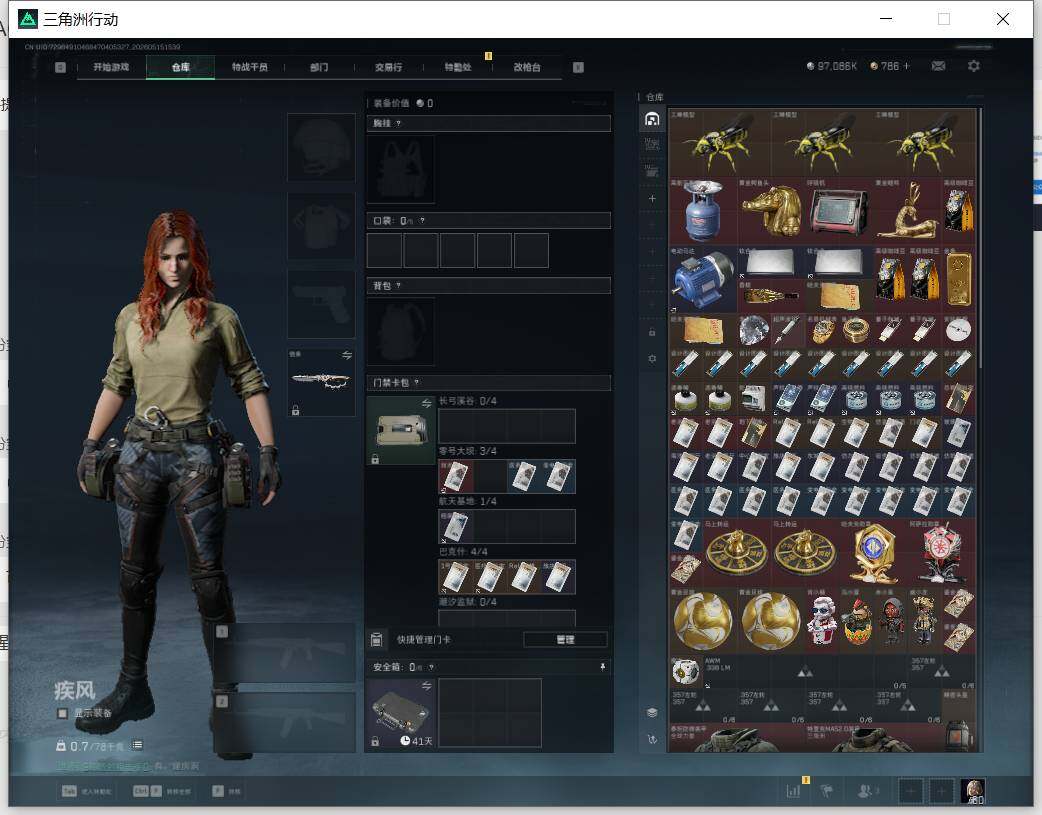Select the first keycard in 巴克什 row
This screenshot has height=815, width=1042.
(x=455, y=577)
